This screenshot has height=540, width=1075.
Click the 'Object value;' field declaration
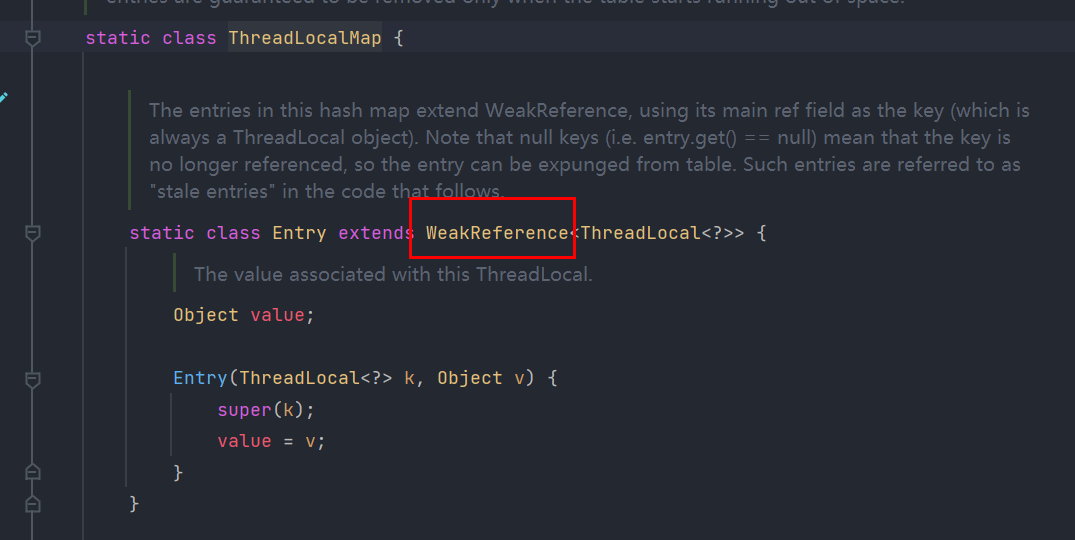243,315
